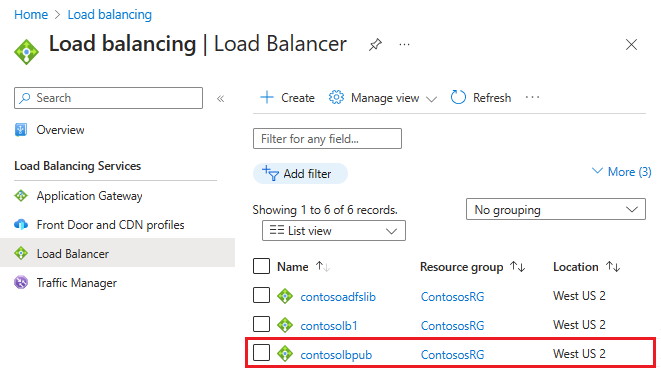Click the contosolb1 load balancer icon
The image size is (661, 368).
click(x=285, y=325)
